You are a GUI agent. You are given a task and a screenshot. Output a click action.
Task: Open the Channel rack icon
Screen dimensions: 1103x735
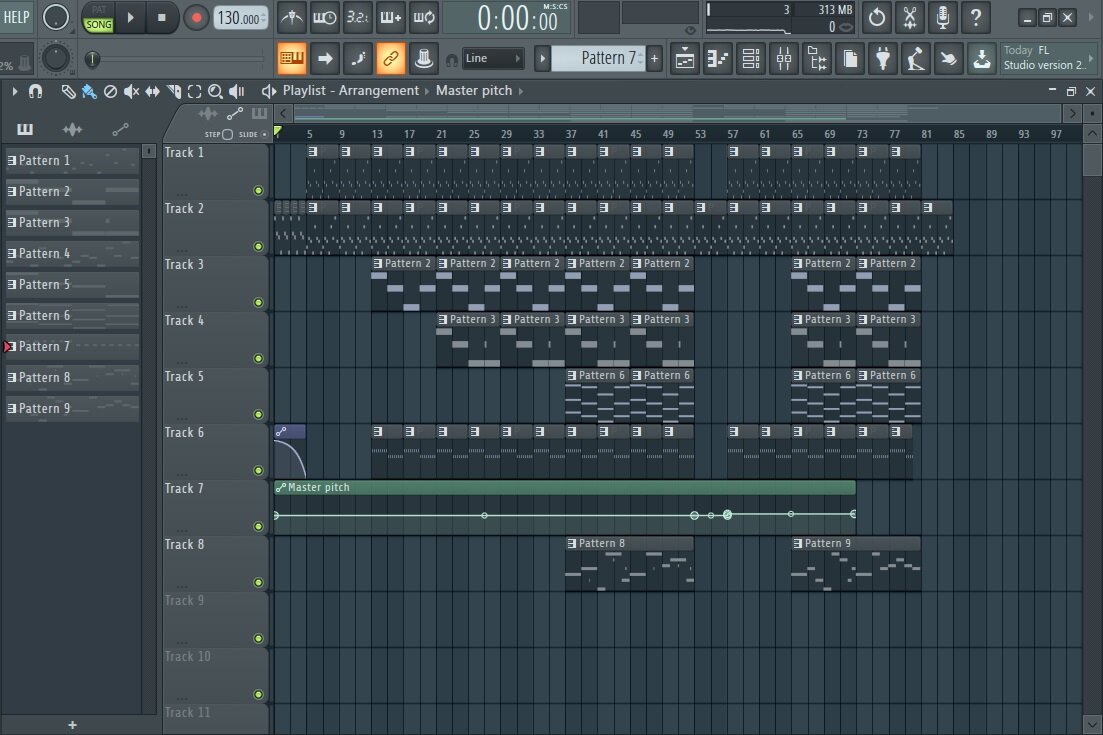click(x=751, y=59)
